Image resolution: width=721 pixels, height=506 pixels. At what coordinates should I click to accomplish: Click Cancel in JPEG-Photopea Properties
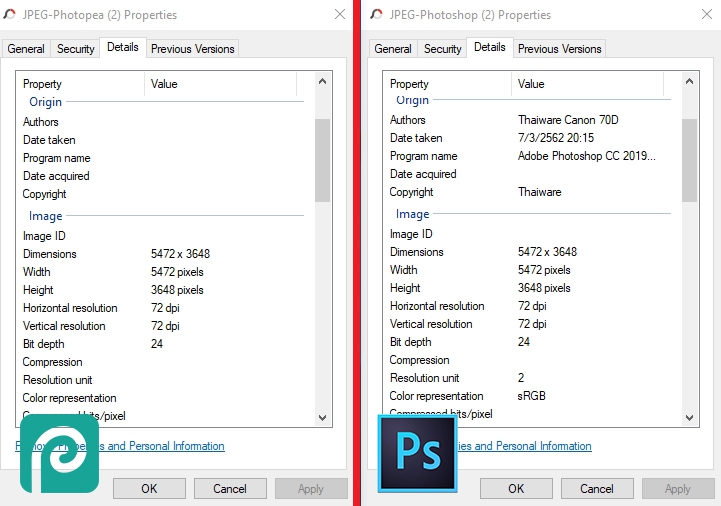(x=230, y=489)
